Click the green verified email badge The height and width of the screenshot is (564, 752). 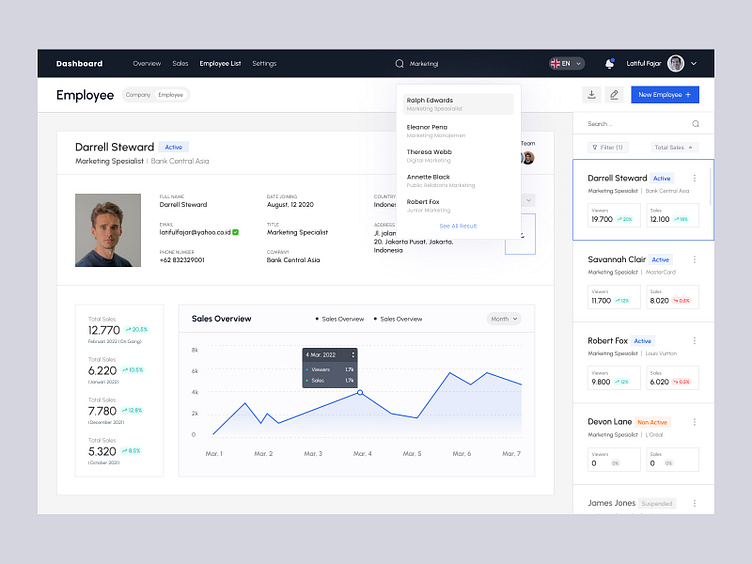click(235, 232)
